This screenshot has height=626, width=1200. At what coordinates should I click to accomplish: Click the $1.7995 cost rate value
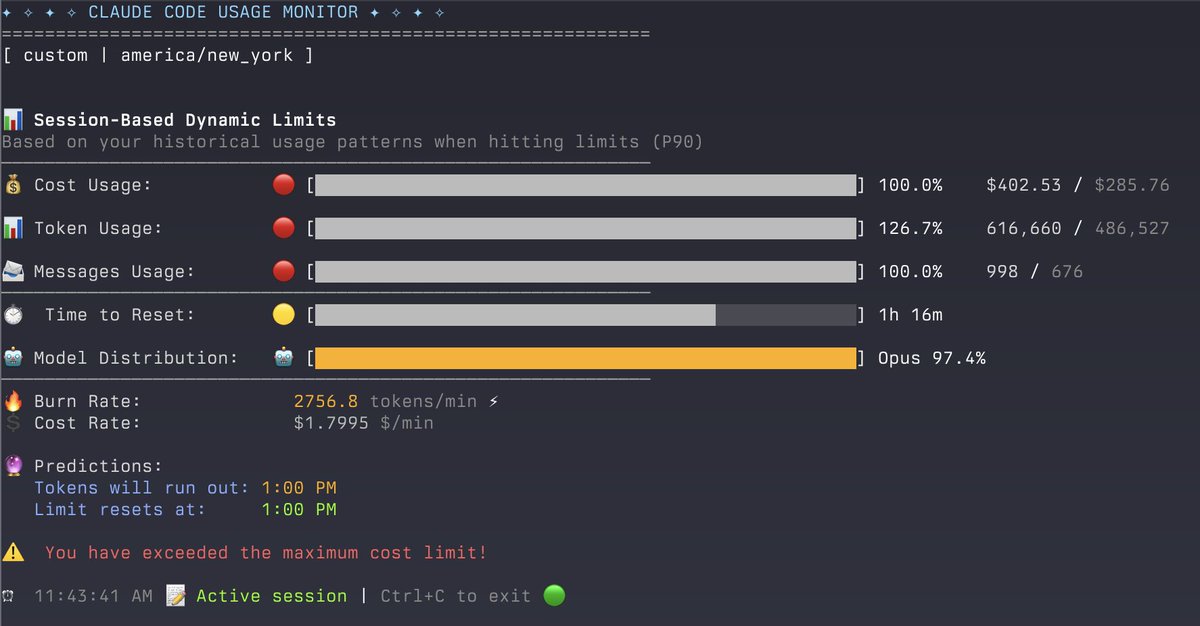click(x=331, y=423)
